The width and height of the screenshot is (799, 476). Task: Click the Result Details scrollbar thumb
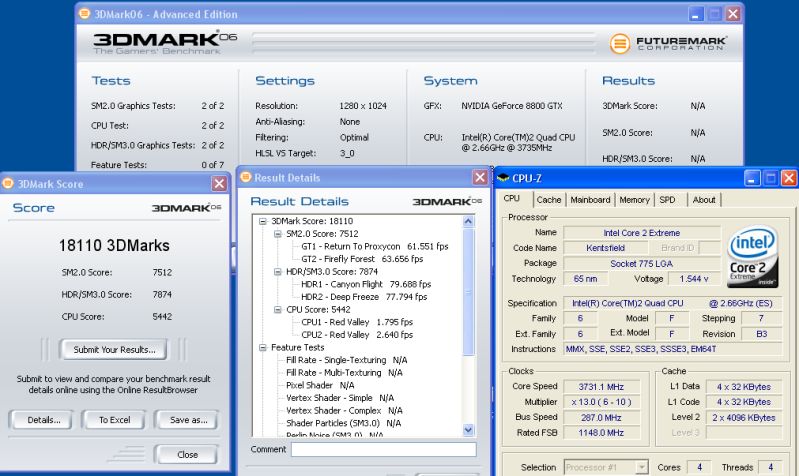[468, 292]
